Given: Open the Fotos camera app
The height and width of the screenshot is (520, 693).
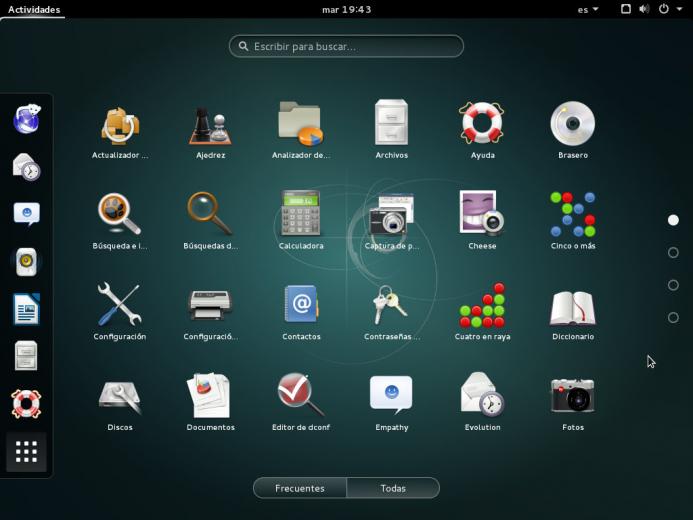Looking at the screenshot, I should coord(573,403).
